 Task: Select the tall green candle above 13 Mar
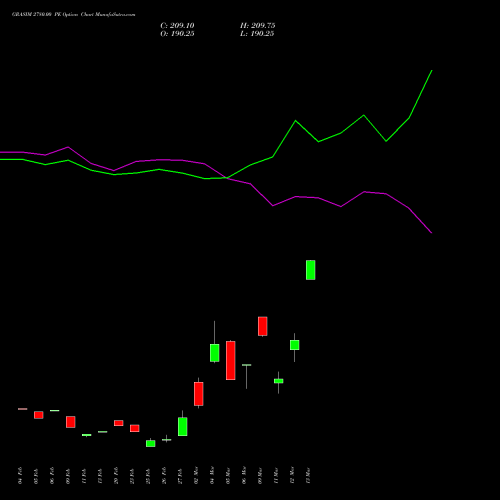[x=311, y=270]
